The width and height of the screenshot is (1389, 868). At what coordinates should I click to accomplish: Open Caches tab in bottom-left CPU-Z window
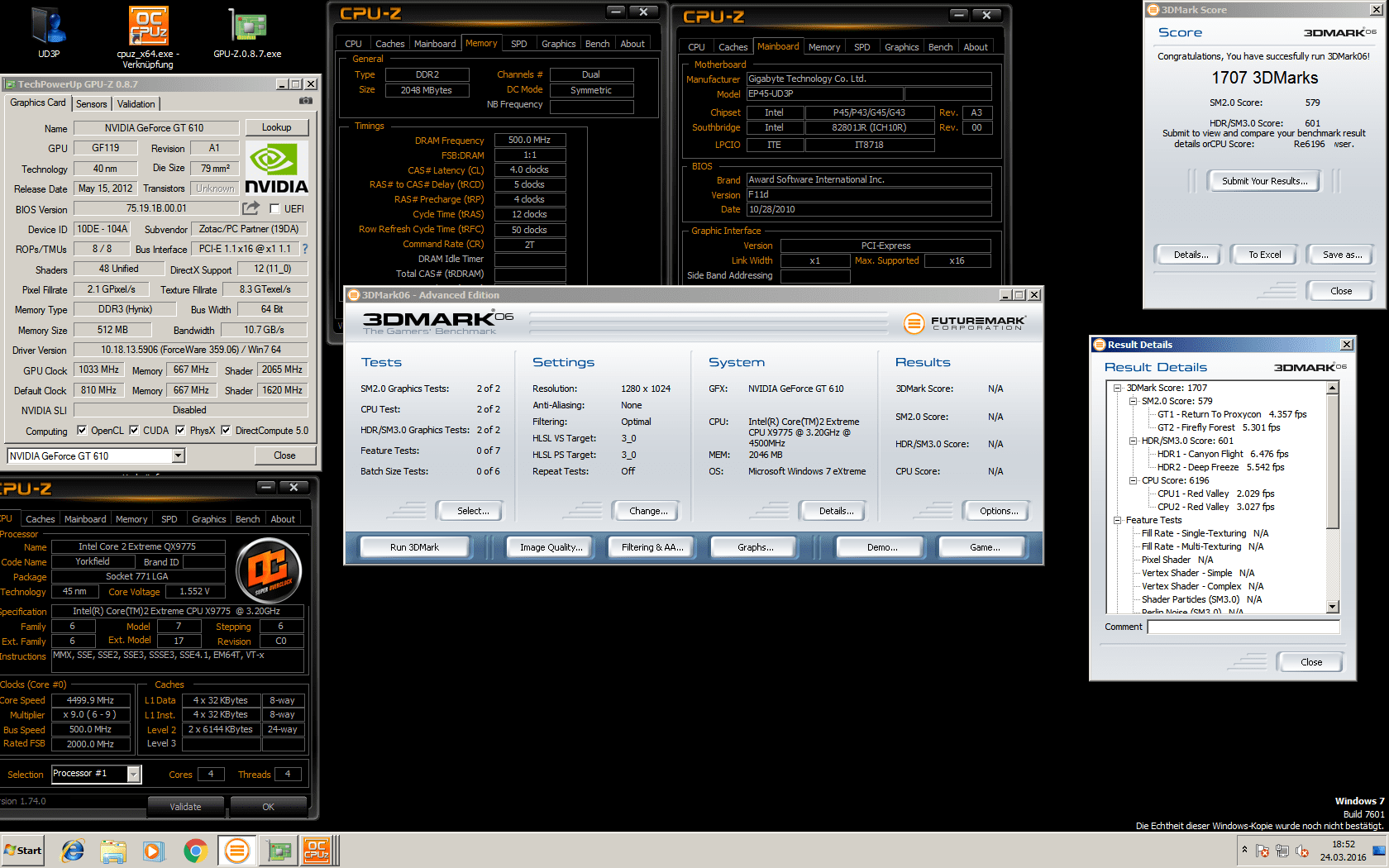41,519
